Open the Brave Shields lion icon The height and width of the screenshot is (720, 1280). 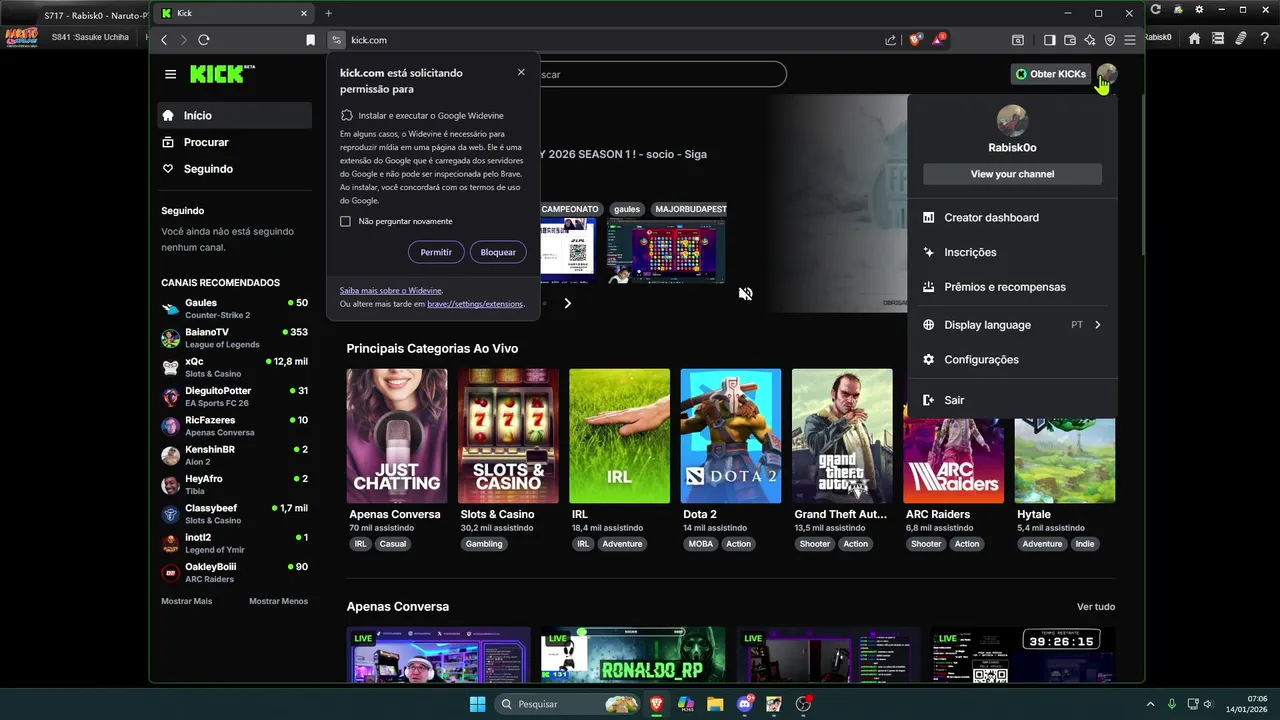click(915, 40)
